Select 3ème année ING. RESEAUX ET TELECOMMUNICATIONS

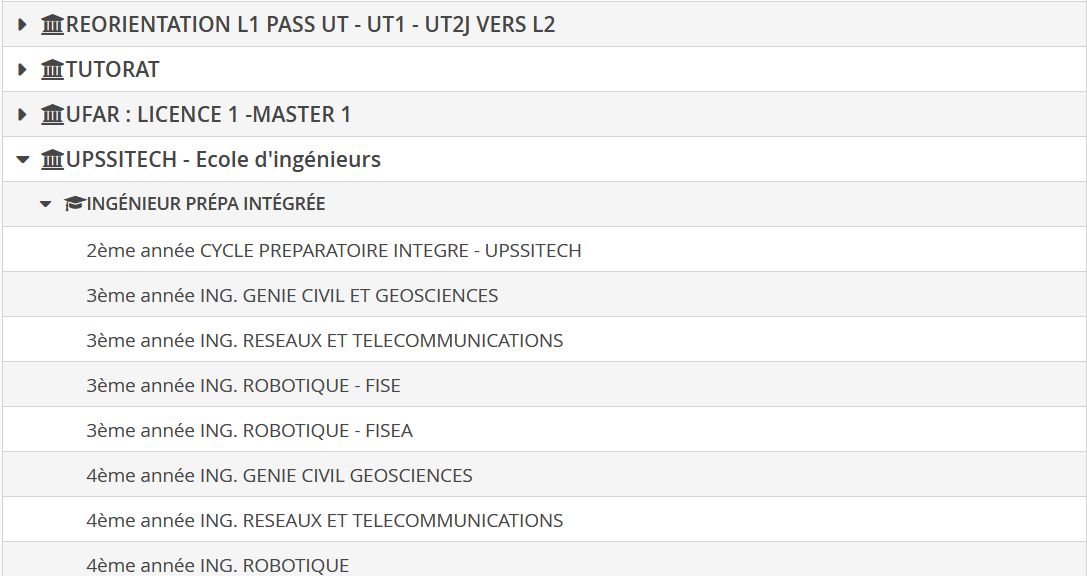tap(324, 341)
